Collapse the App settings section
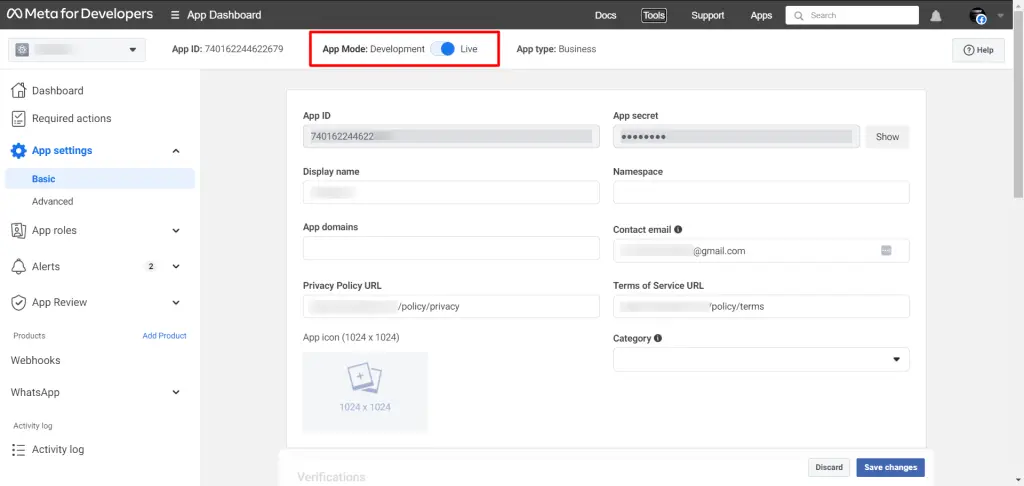Viewport: 1024px width, 486px height. (x=176, y=151)
